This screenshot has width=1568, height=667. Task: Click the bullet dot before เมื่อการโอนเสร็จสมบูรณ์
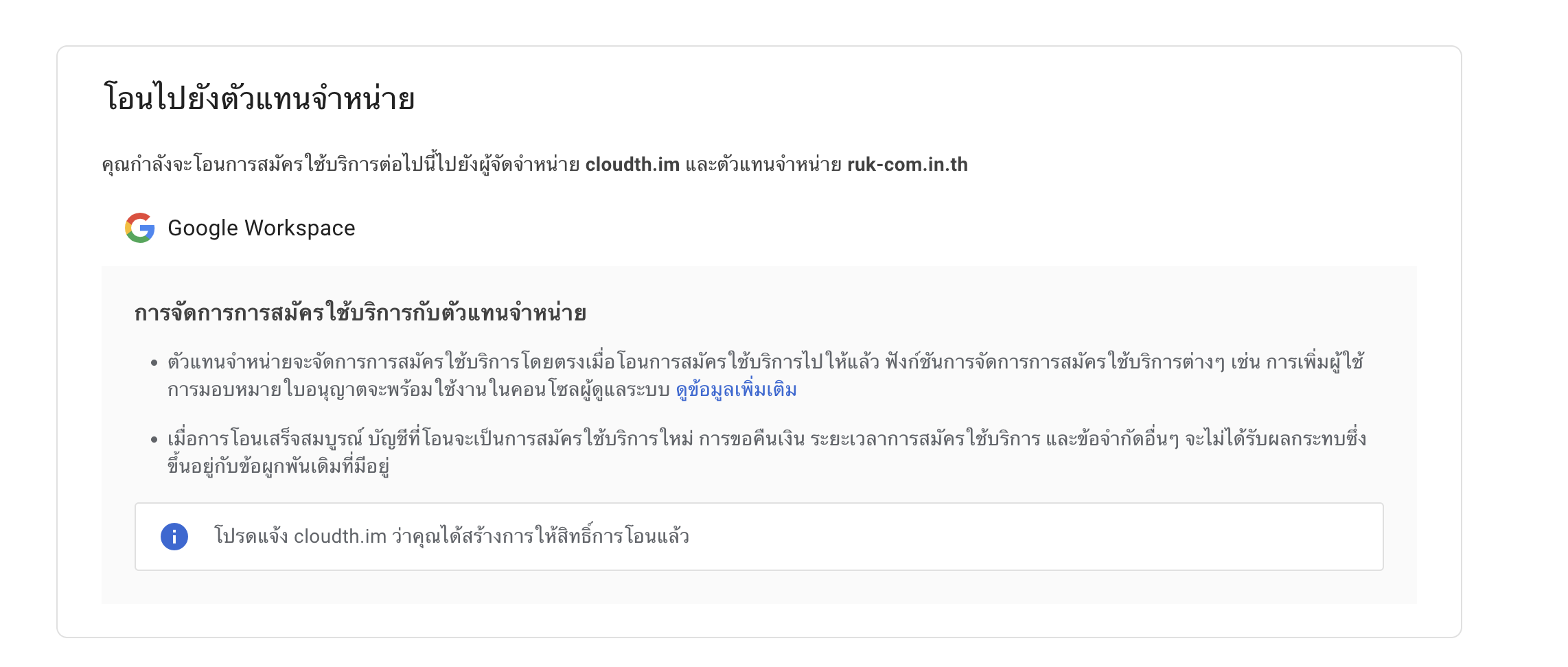[x=154, y=439]
